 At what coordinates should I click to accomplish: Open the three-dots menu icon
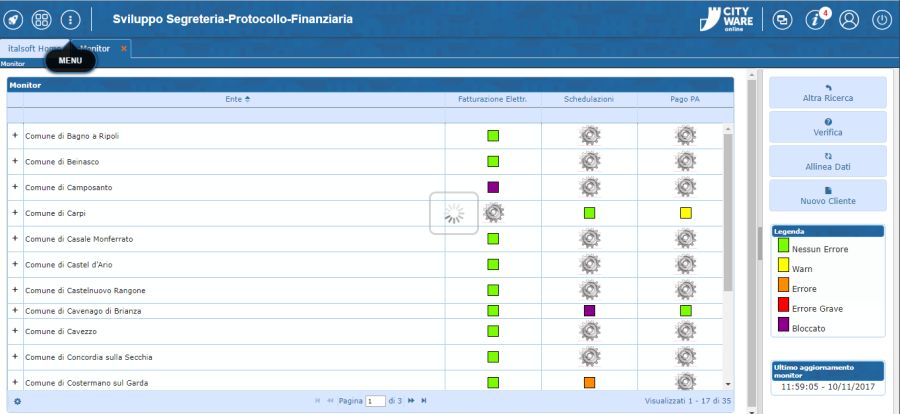click(x=70, y=19)
